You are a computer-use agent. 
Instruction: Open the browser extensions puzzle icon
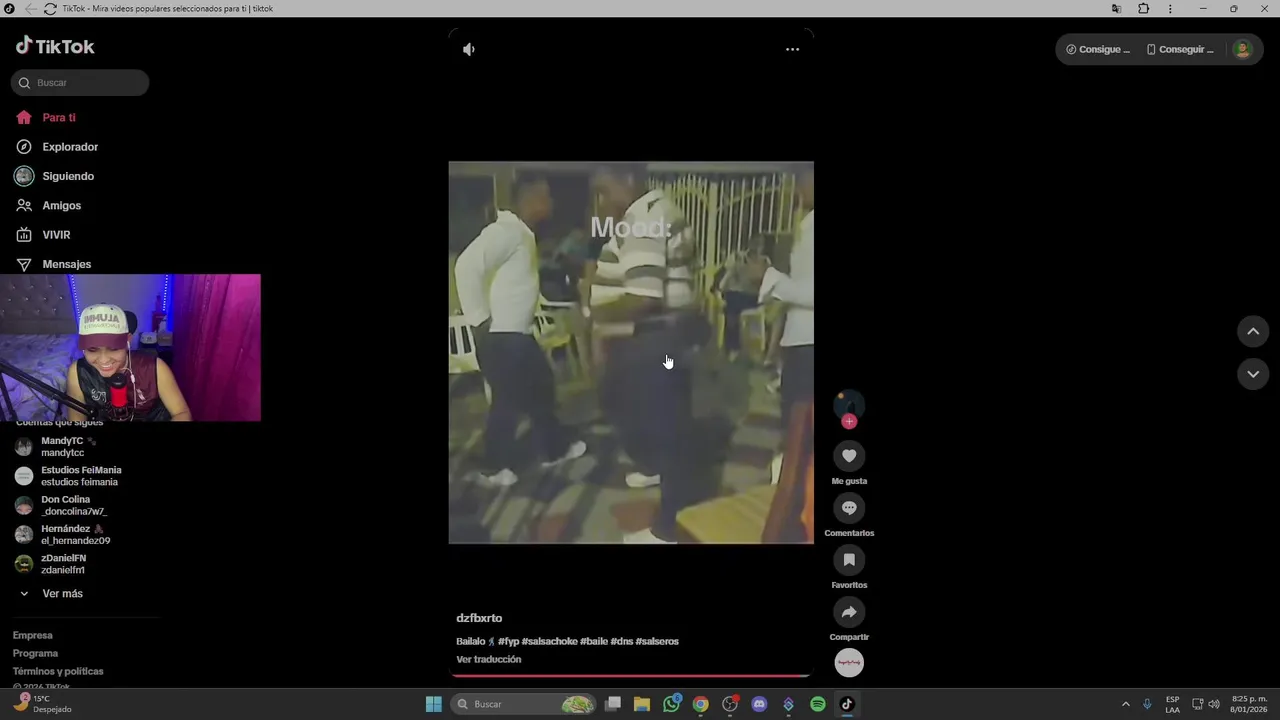(x=1144, y=8)
